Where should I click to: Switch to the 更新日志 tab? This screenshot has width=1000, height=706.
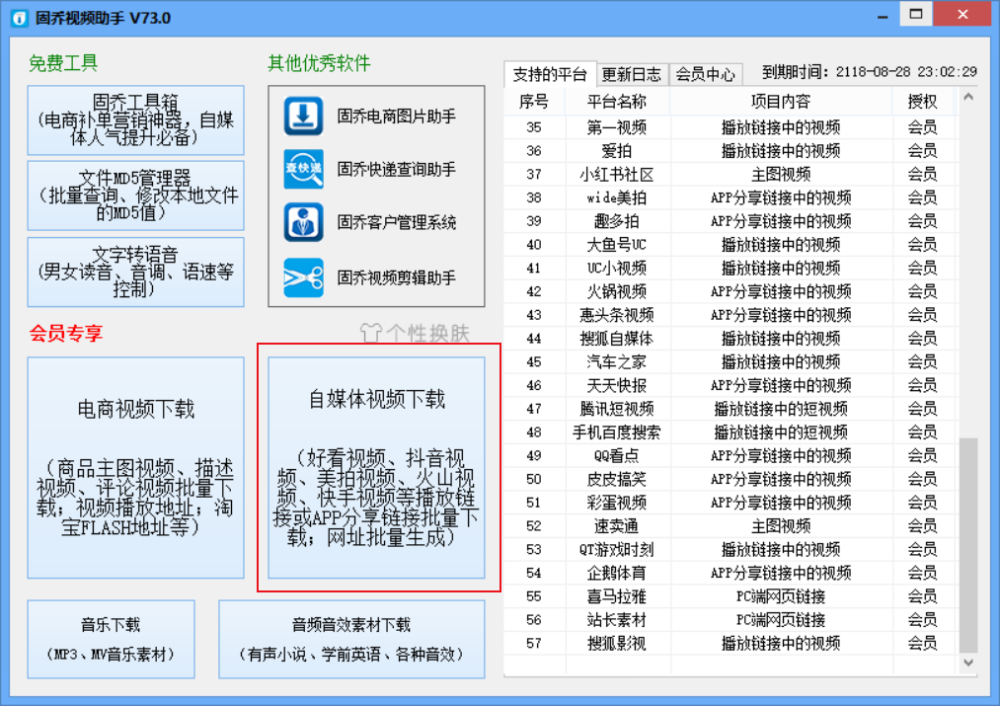[631, 75]
